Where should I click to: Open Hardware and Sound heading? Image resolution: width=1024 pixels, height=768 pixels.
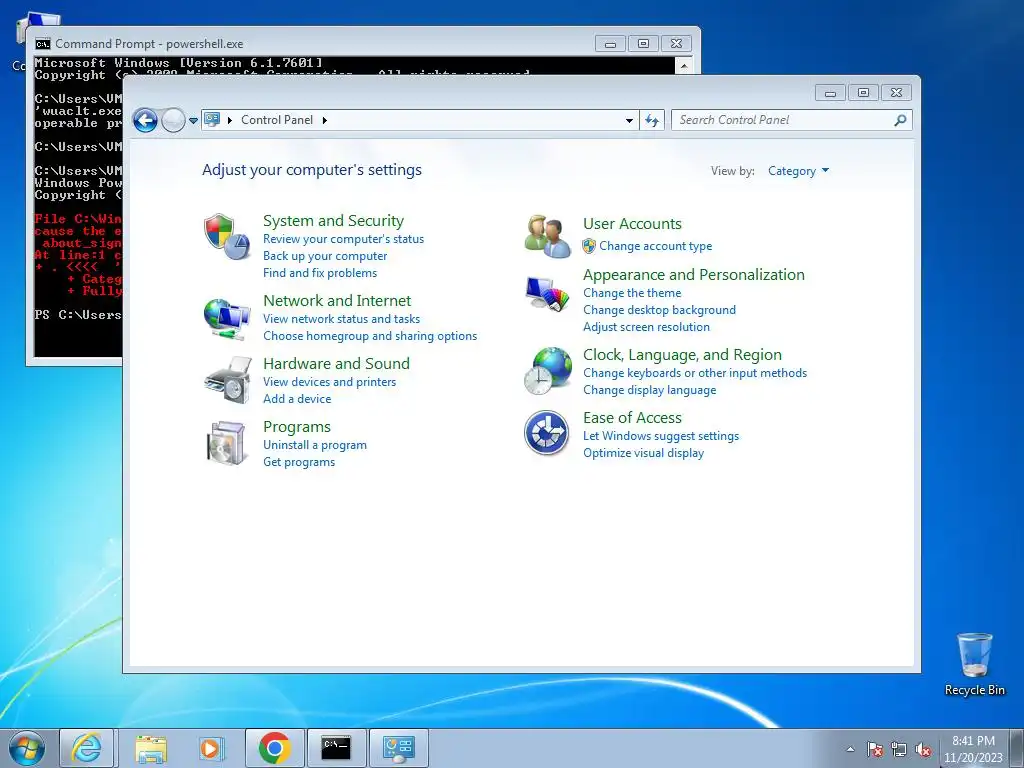point(336,364)
